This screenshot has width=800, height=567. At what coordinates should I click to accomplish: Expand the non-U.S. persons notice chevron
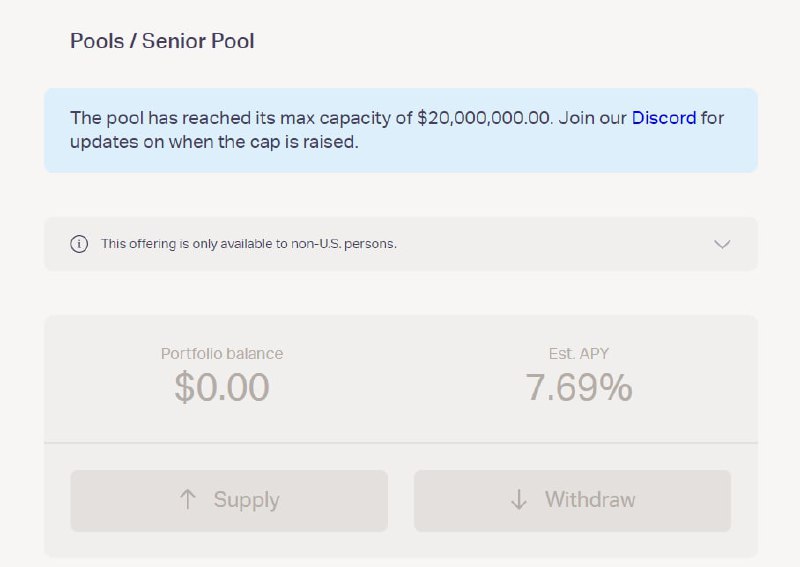click(722, 244)
